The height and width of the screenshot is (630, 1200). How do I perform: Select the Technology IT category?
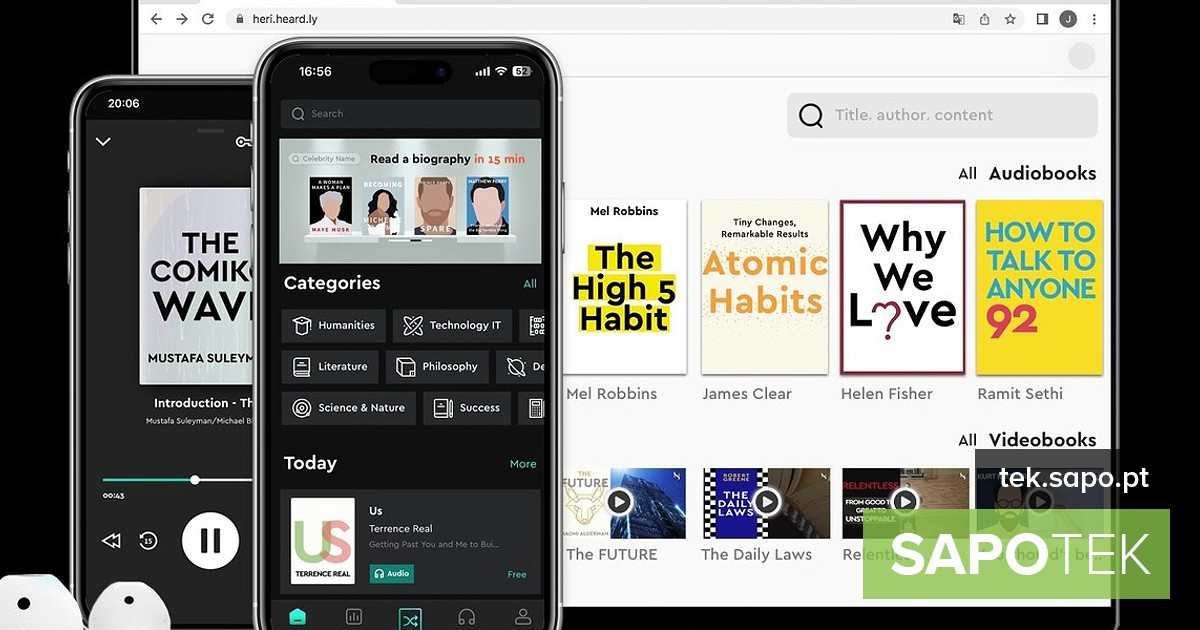452,326
